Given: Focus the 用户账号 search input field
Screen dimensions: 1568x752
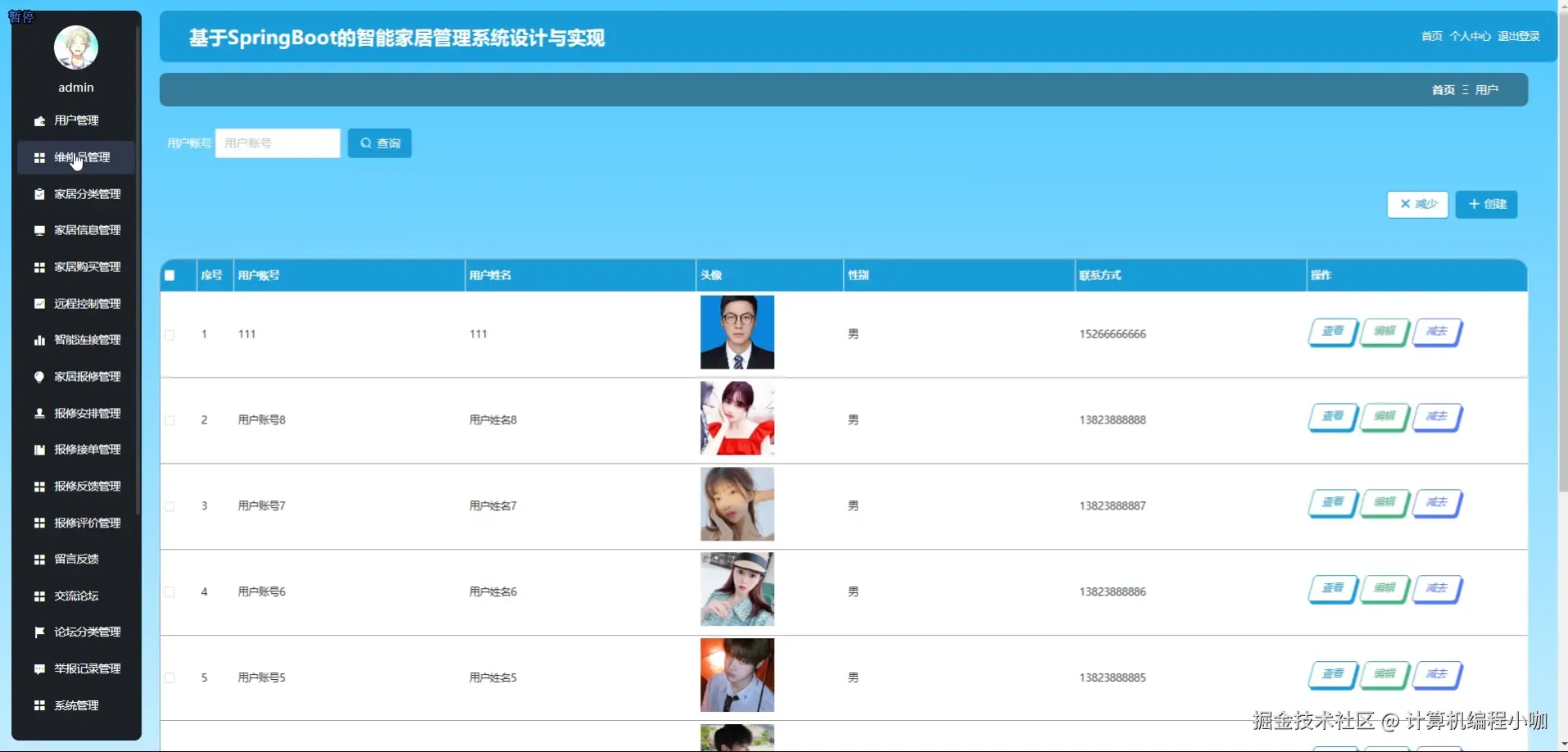Looking at the screenshot, I should coord(278,143).
